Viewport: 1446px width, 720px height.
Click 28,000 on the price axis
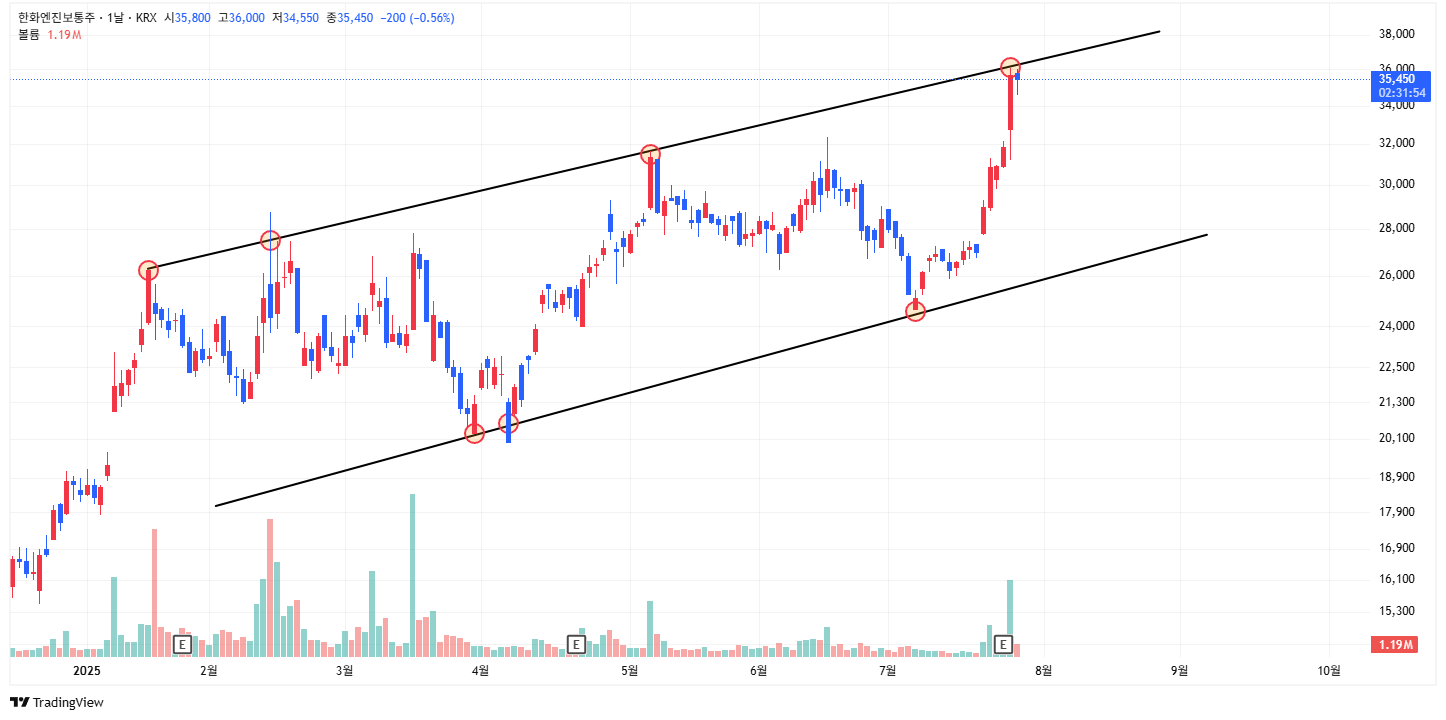[x=1396, y=228]
